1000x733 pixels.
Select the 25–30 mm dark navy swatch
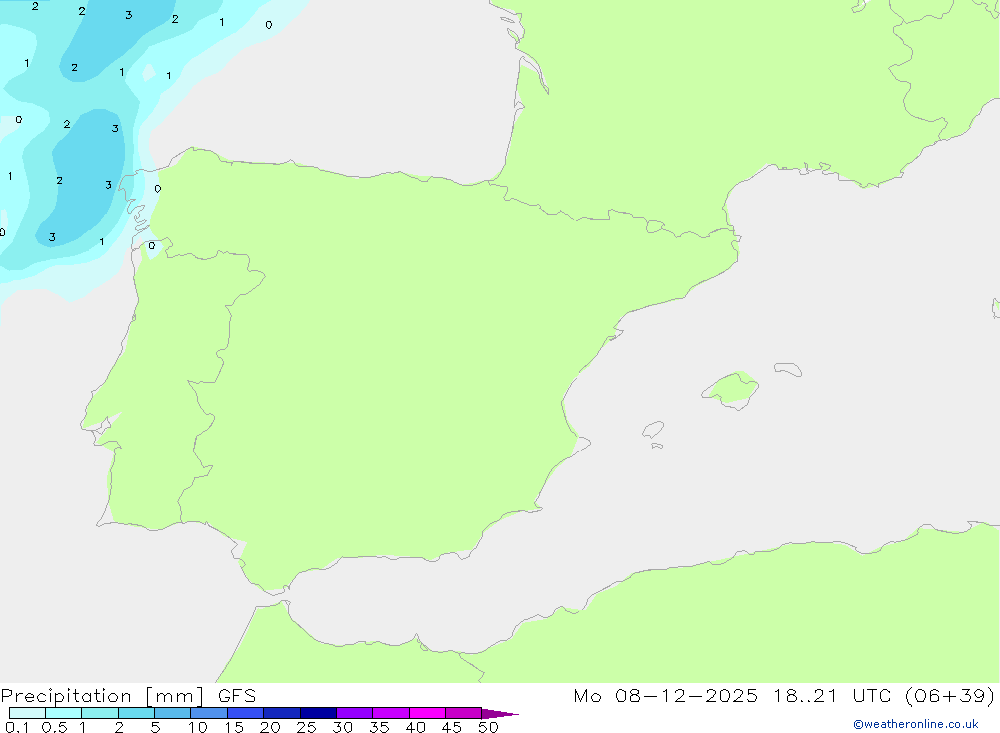318,713
